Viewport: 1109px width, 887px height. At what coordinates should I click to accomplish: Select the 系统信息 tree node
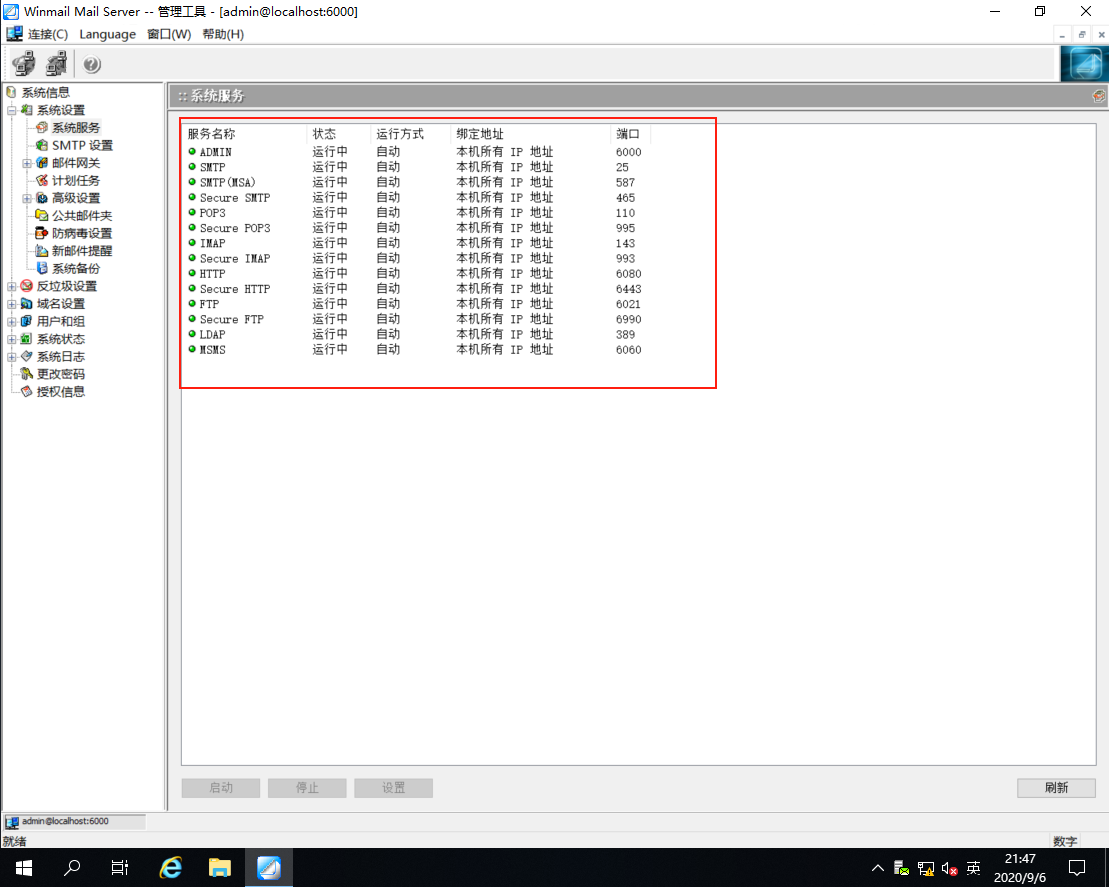tap(45, 93)
